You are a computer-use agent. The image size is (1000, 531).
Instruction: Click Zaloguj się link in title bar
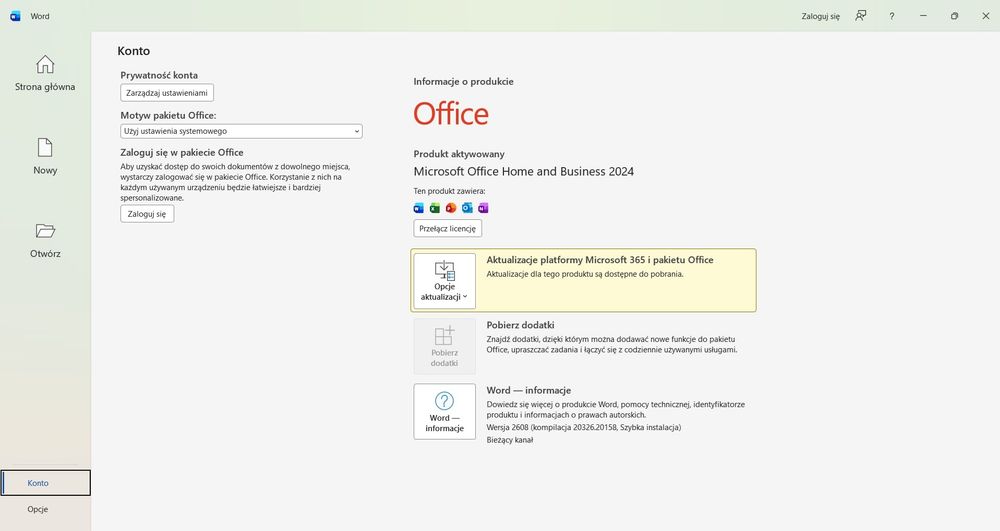click(821, 17)
